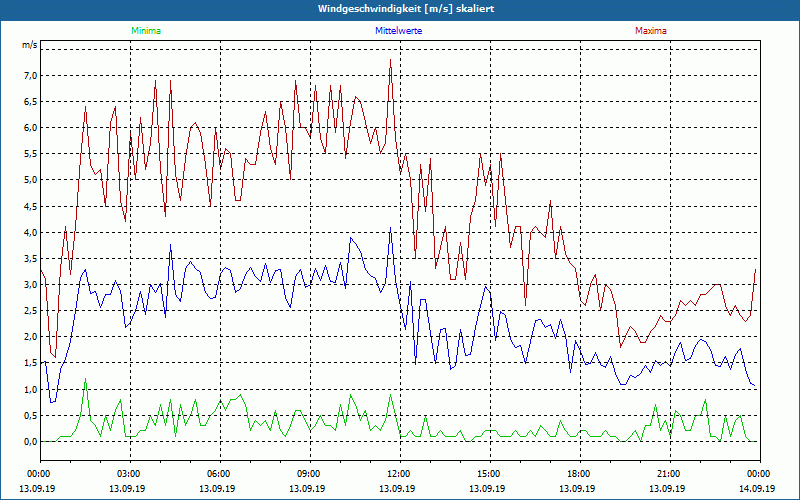Click the 7,0 y-axis label
The height and width of the screenshot is (500, 800).
[31, 76]
